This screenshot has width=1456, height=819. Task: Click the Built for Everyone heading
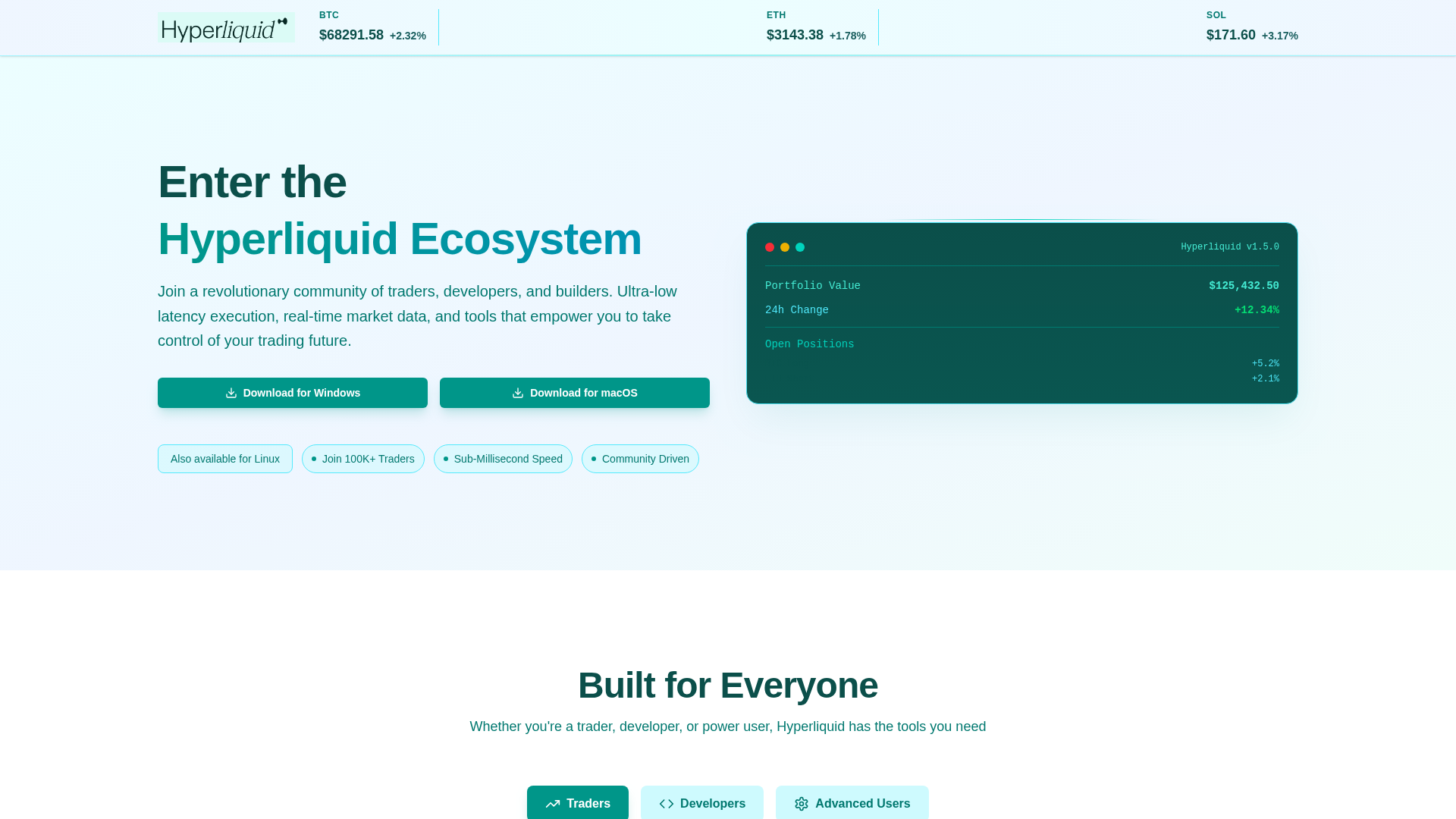[x=728, y=686]
